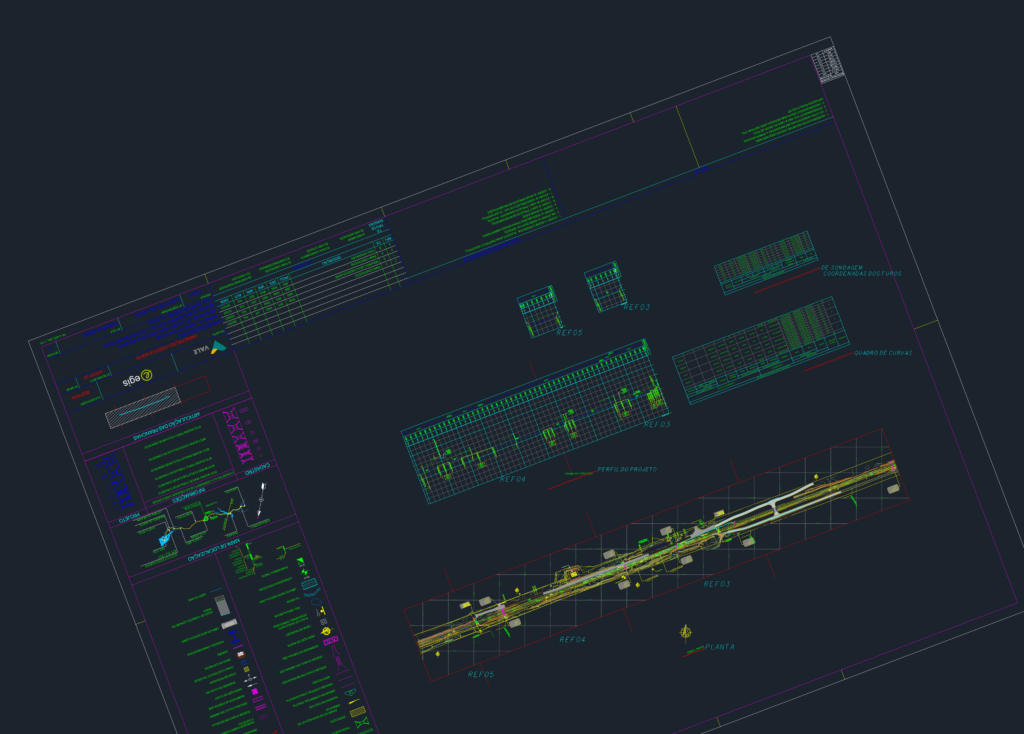The height and width of the screenshot is (734, 1024).
Task: Click the CADASTRO heading in legend
Action: [x=257, y=468]
